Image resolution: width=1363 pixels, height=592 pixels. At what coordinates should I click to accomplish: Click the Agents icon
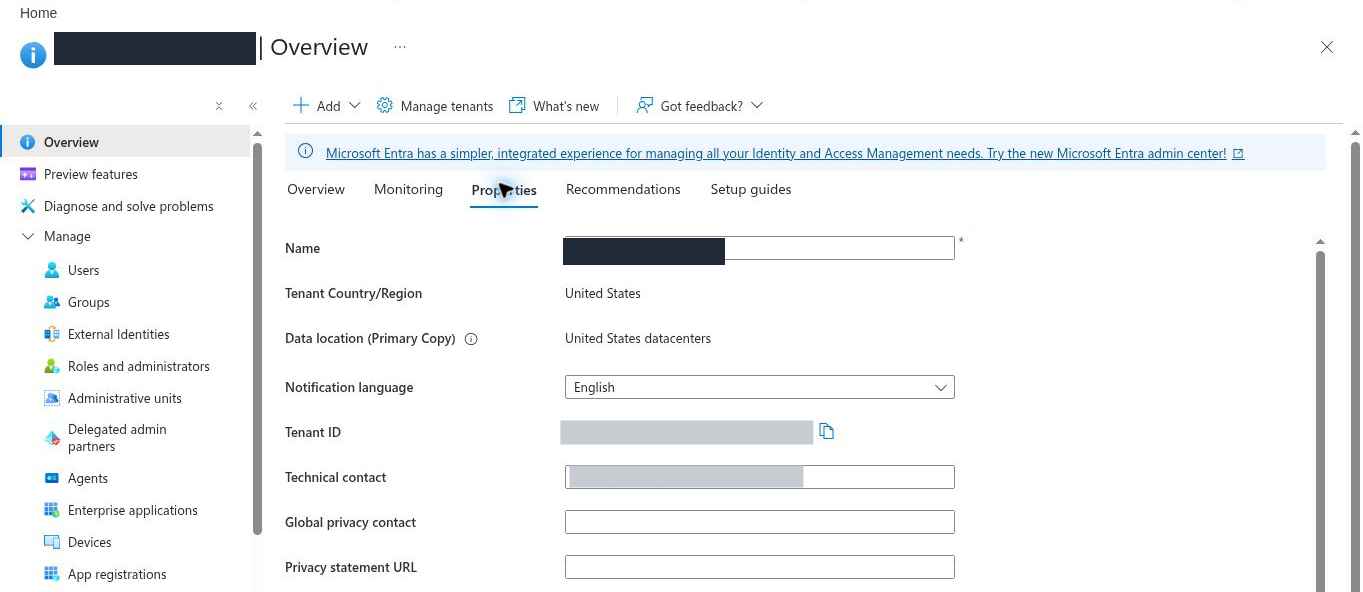click(x=52, y=478)
